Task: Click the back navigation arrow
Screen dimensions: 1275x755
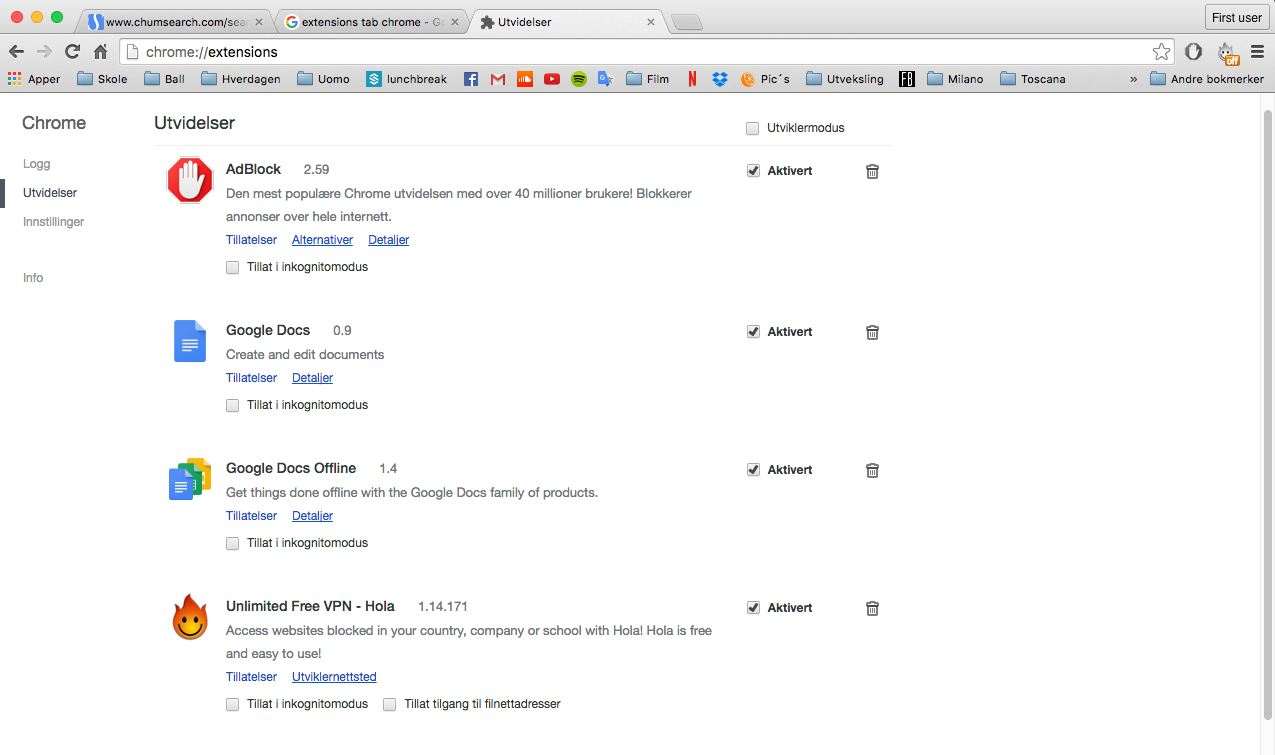Action: point(17,51)
